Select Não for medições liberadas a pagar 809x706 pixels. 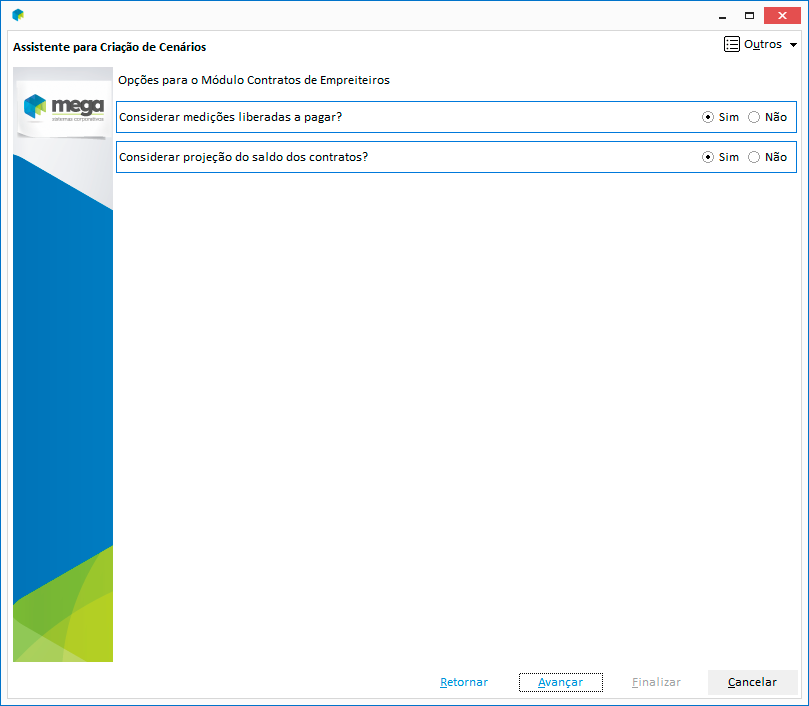click(754, 117)
